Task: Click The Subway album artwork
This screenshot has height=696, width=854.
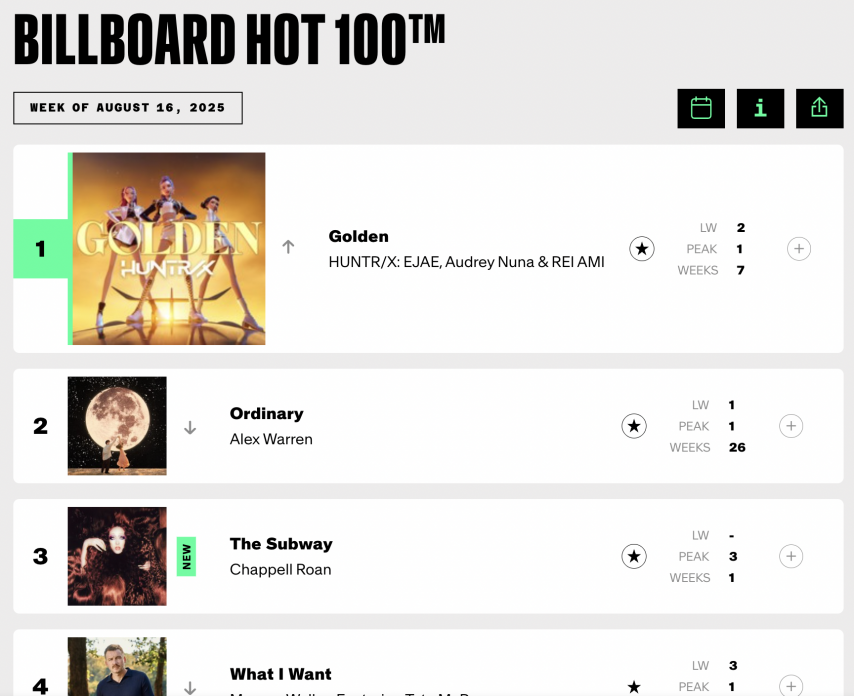Action: pos(117,556)
